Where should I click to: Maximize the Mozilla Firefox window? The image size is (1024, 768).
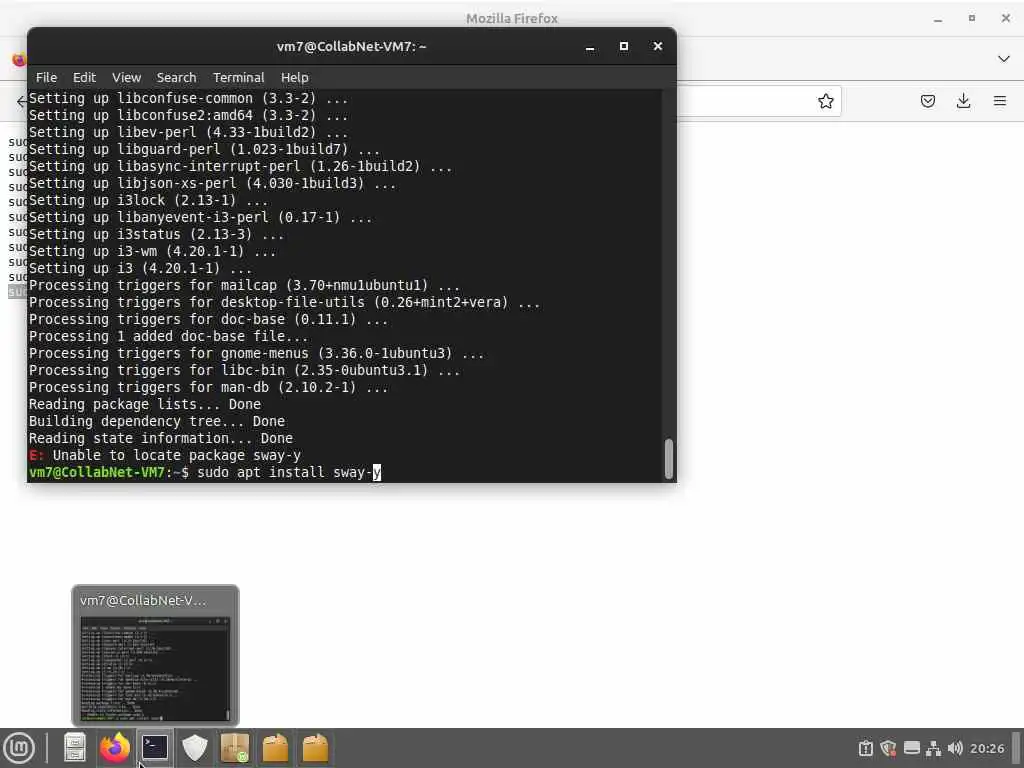[x=972, y=19]
